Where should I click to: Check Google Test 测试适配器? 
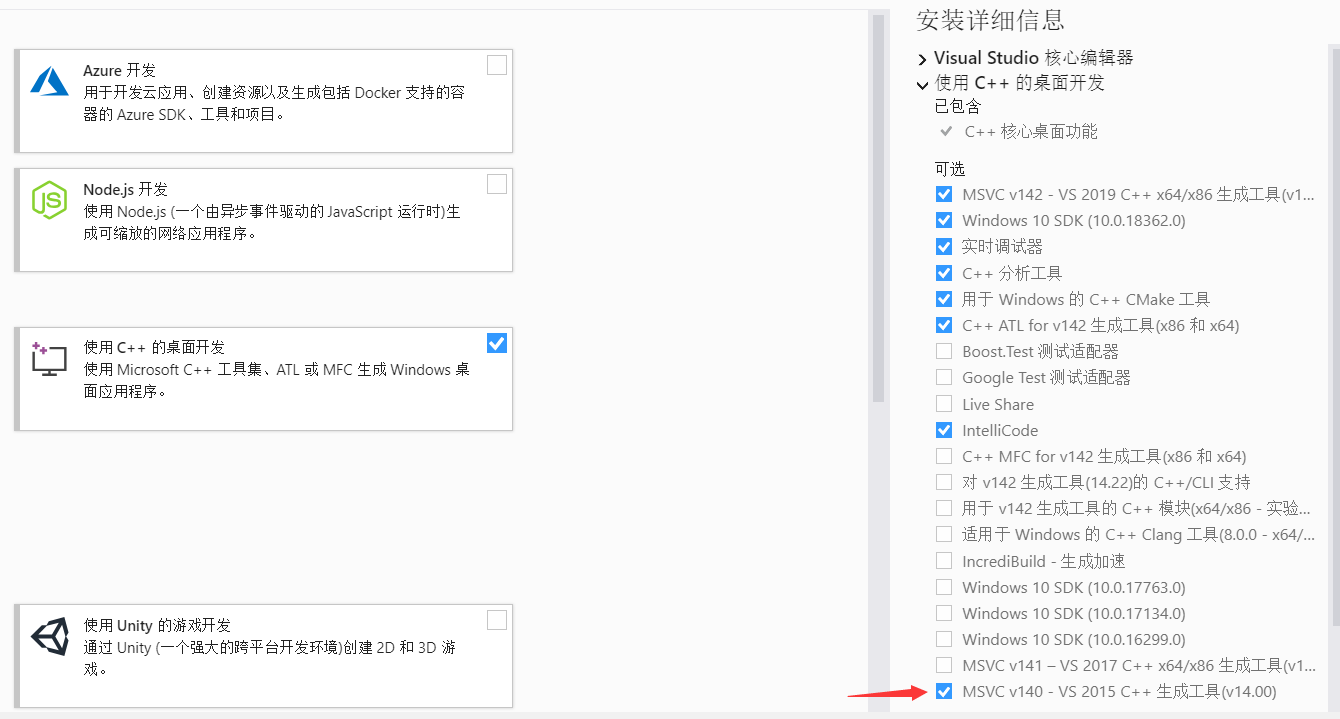(944, 377)
